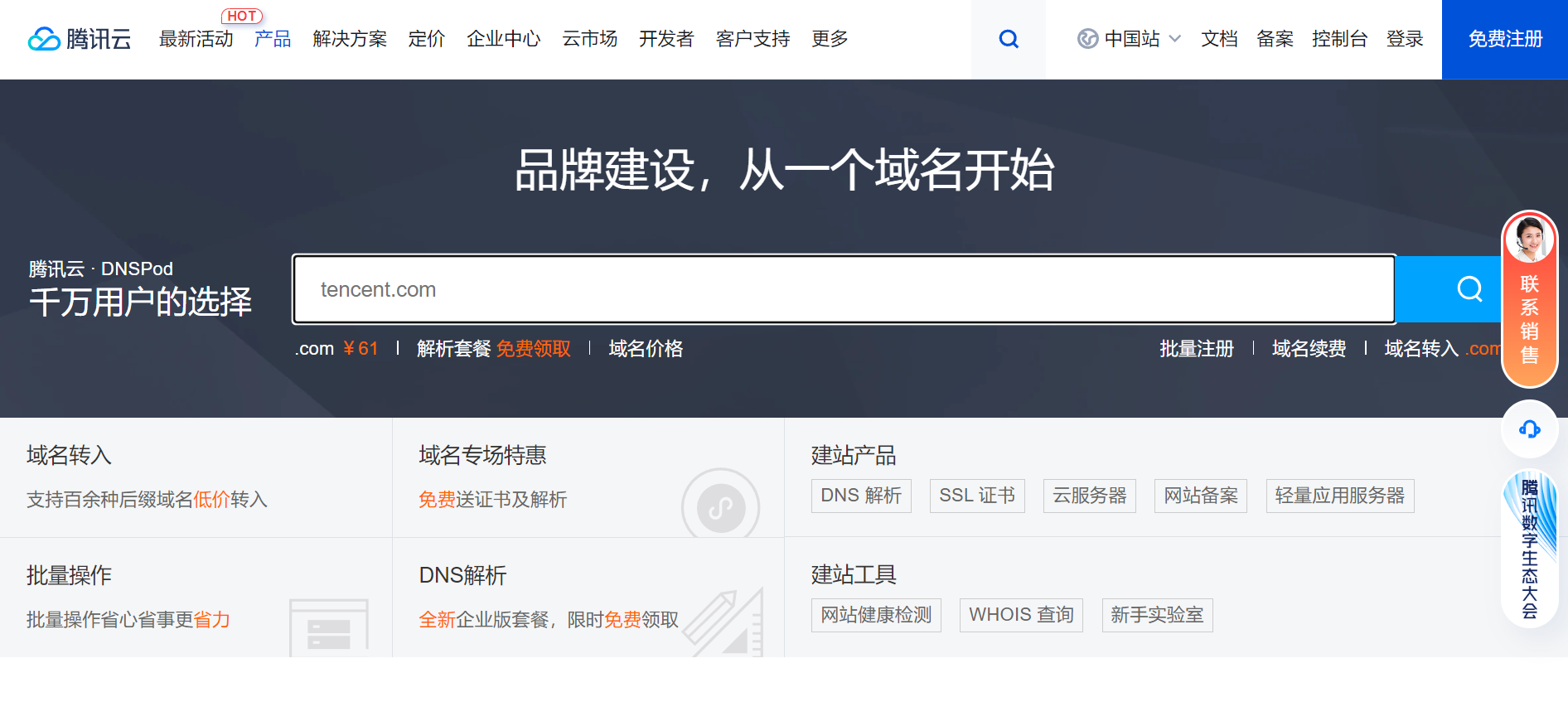The image size is (1568, 726).
Task: Expand the 中国站 region dropdown arrow
Action: point(1175,39)
